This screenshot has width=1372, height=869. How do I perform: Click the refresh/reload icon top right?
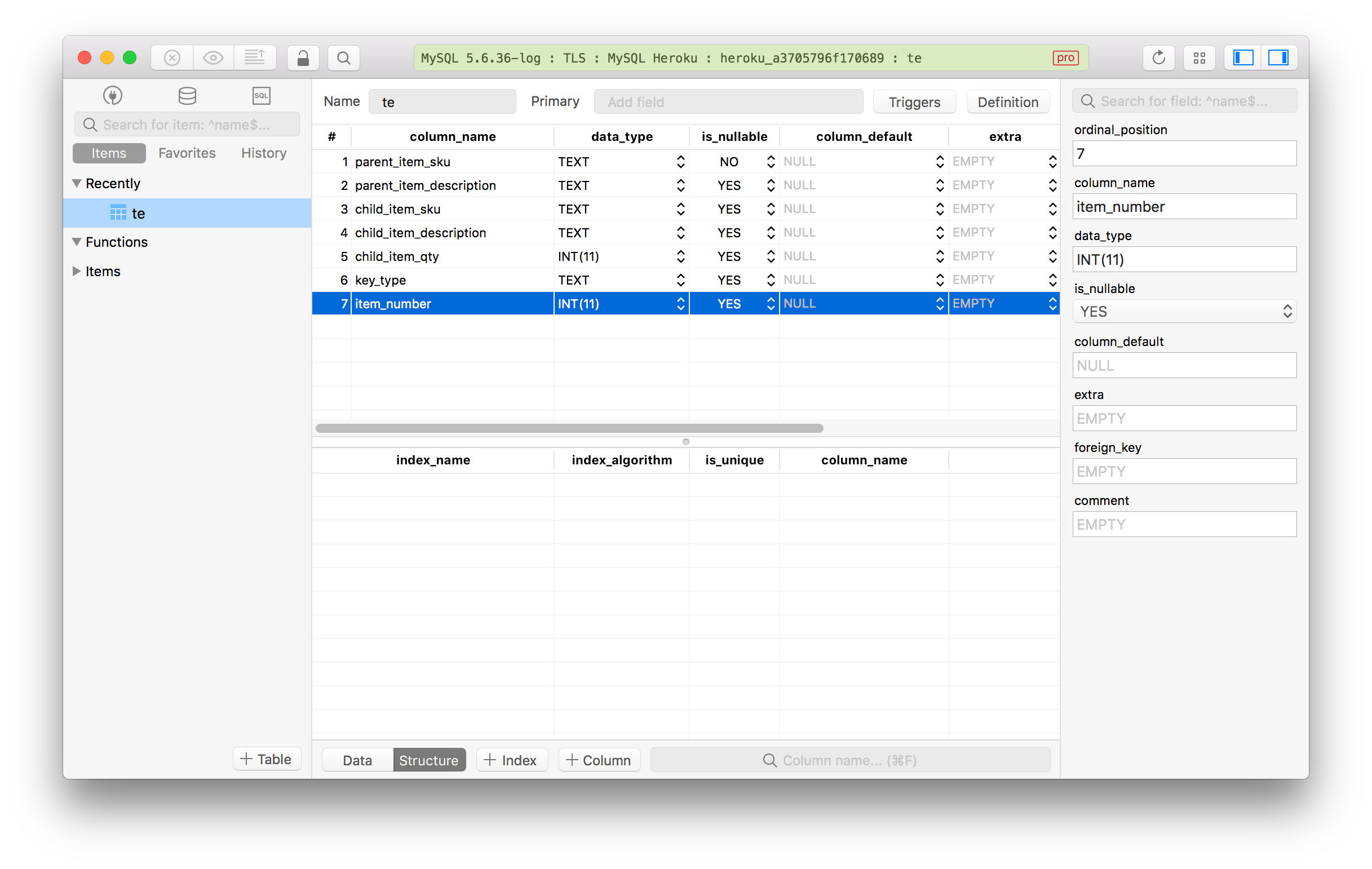[1158, 57]
